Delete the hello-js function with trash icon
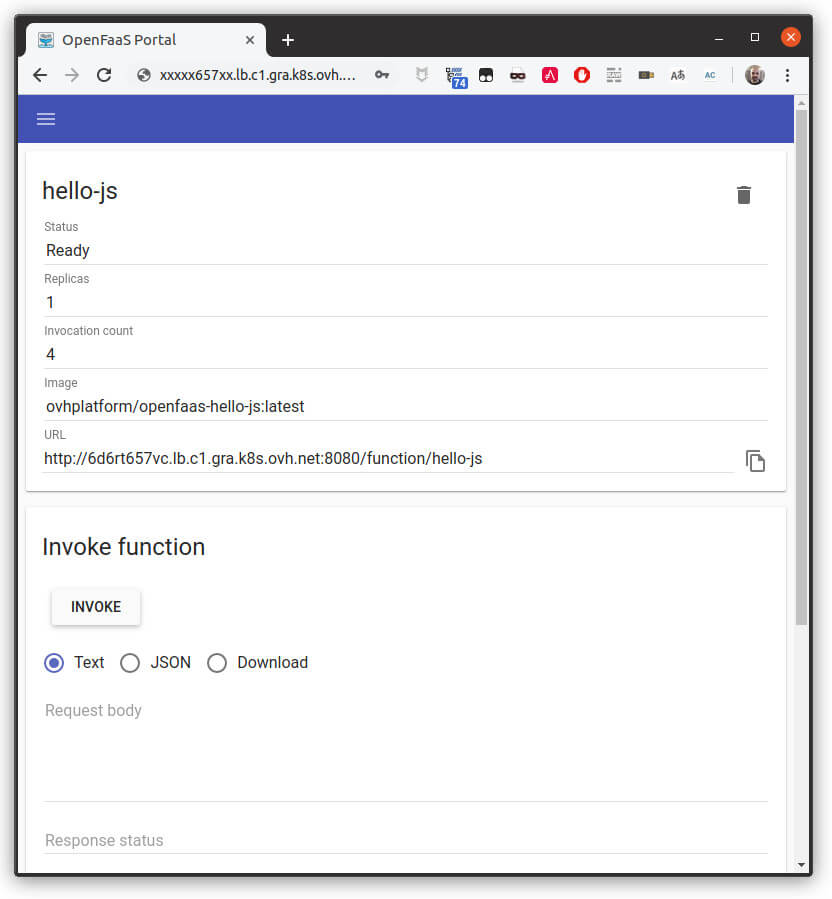The height and width of the screenshot is (899, 832). pyautogui.click(x=743, y=195)
